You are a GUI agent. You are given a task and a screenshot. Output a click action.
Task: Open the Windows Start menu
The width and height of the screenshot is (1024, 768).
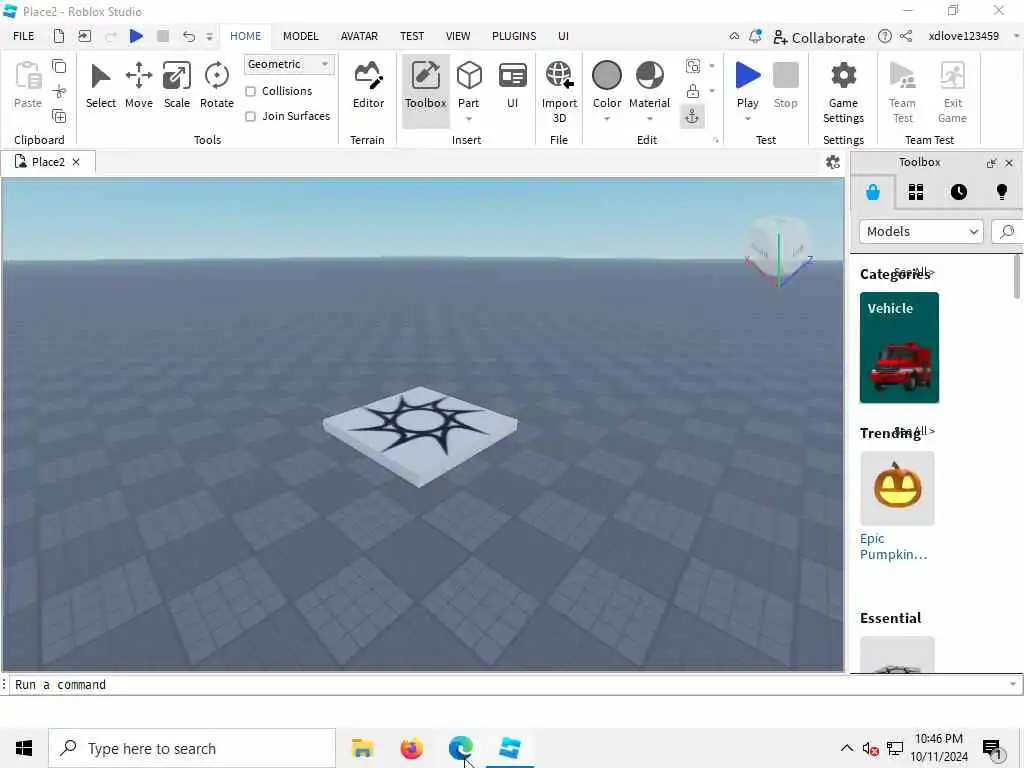[x=24, y=748]
